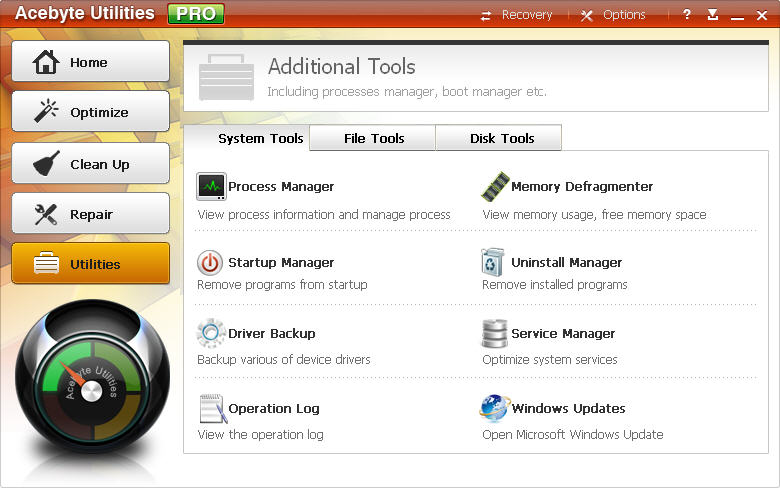Click 'Including processes manager, boot manager etc.'
Image resolution: width=780 pixels, height=488 pixels.
(x=407, y=92)
